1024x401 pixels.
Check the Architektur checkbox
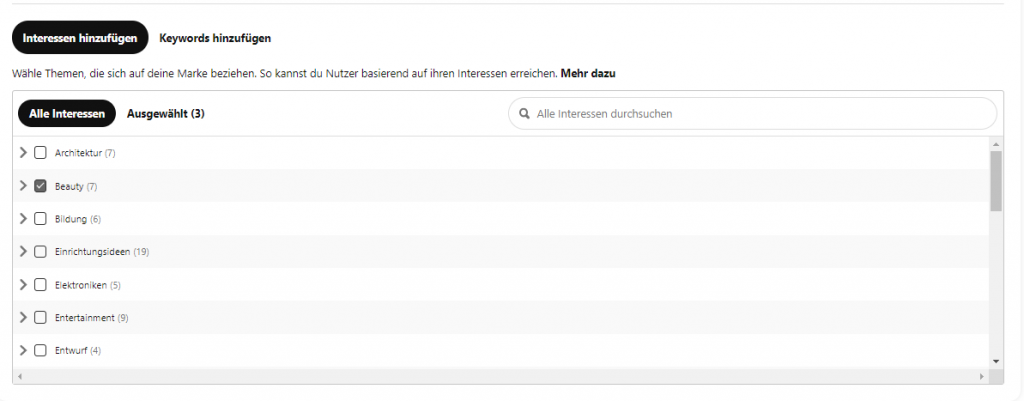pos(40,153)
